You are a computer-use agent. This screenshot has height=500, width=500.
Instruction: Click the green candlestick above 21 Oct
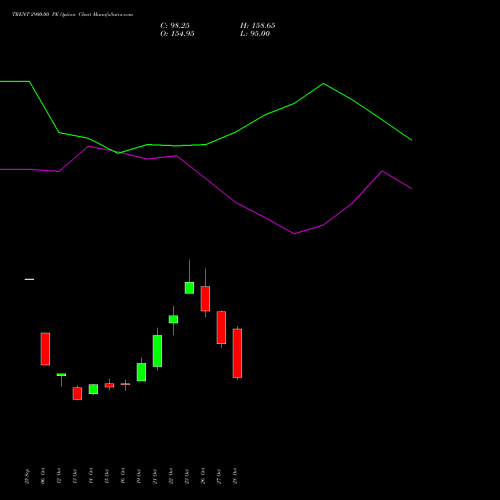(157, 351)
